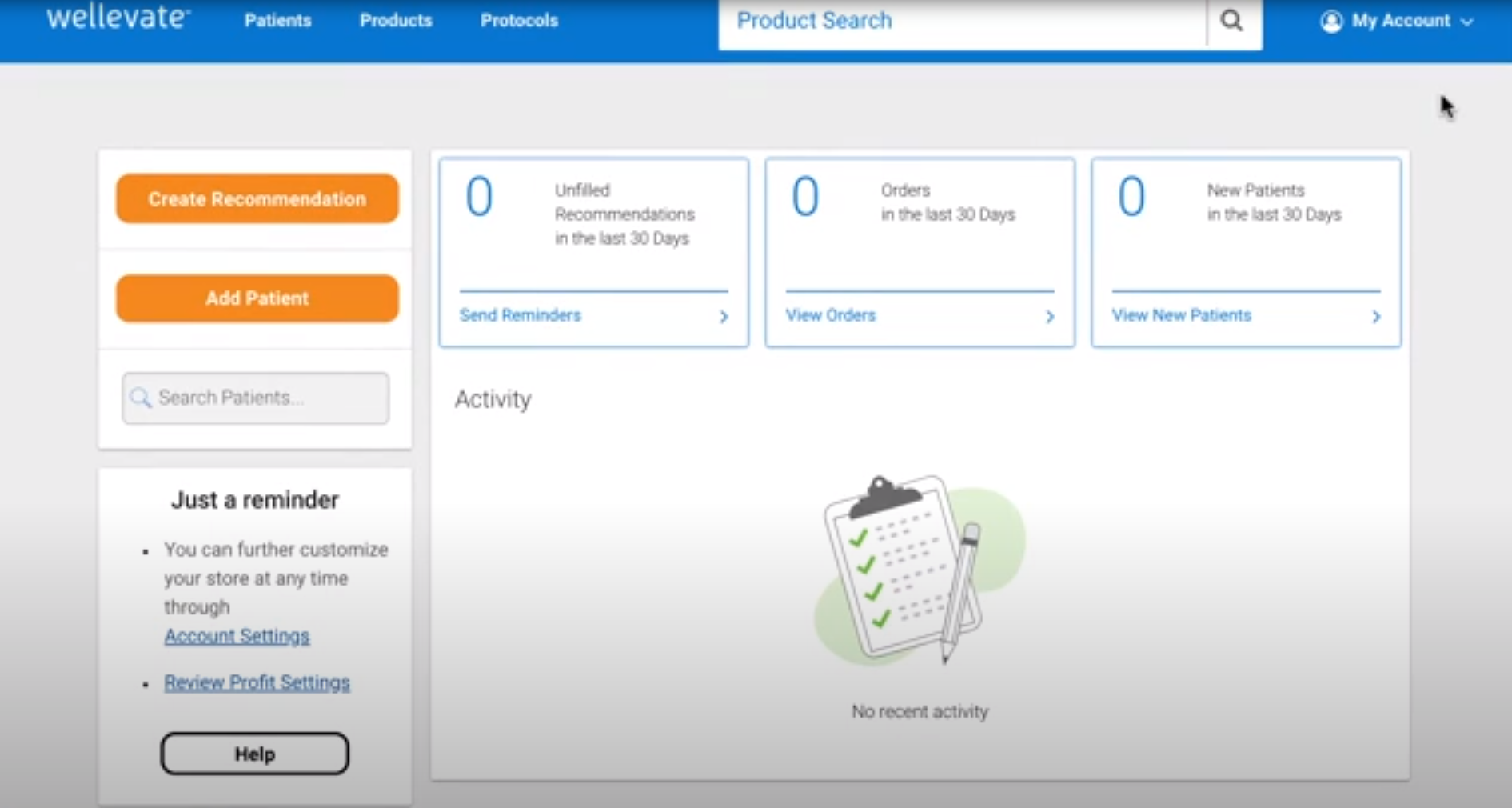Click the Add Patient button
This screenshot has width=1512, height=808.
click(256, 298)
